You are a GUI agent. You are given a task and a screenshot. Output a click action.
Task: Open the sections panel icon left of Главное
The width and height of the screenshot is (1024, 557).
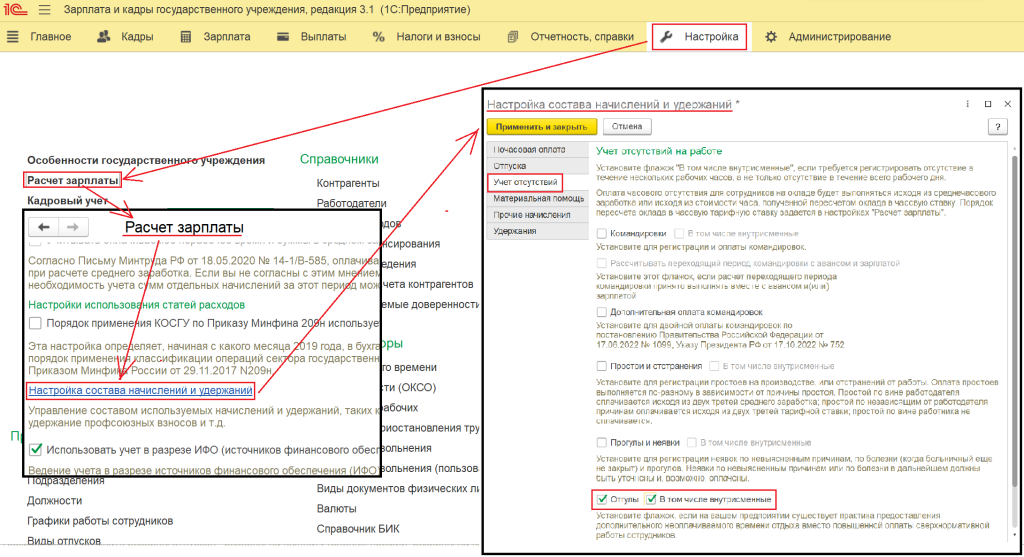pyautogui.click(x=12, y=37)
